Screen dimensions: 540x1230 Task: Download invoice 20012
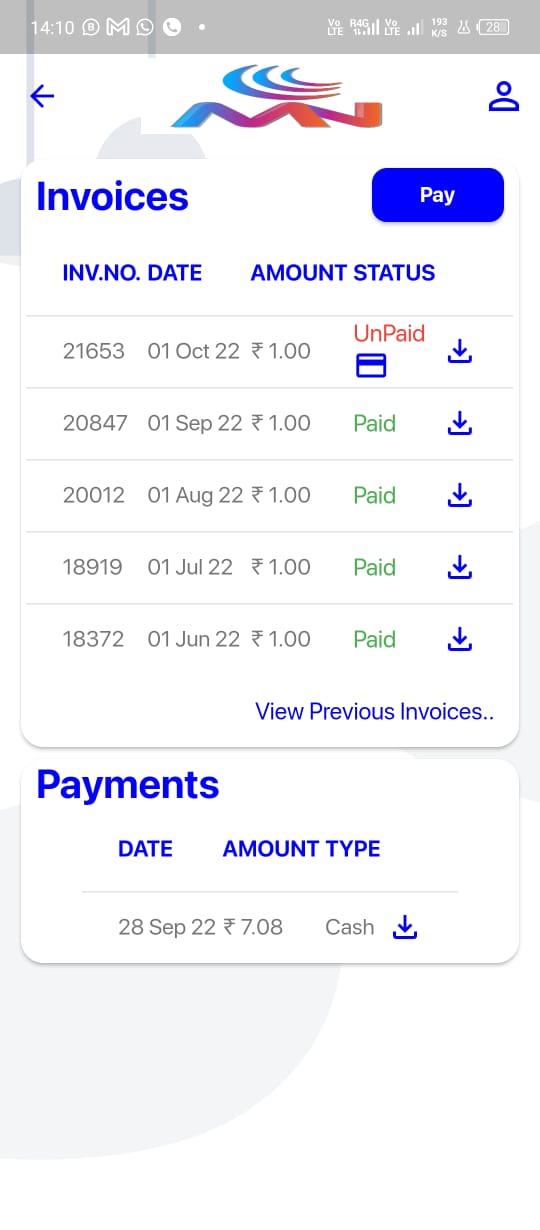(459, 495)
